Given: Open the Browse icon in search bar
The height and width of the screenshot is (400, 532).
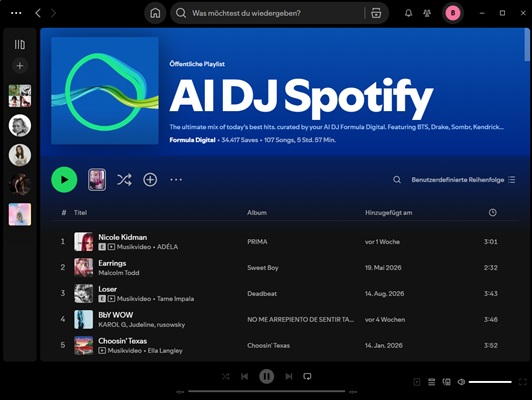Looking at the screenshot, I should point(376,13).
